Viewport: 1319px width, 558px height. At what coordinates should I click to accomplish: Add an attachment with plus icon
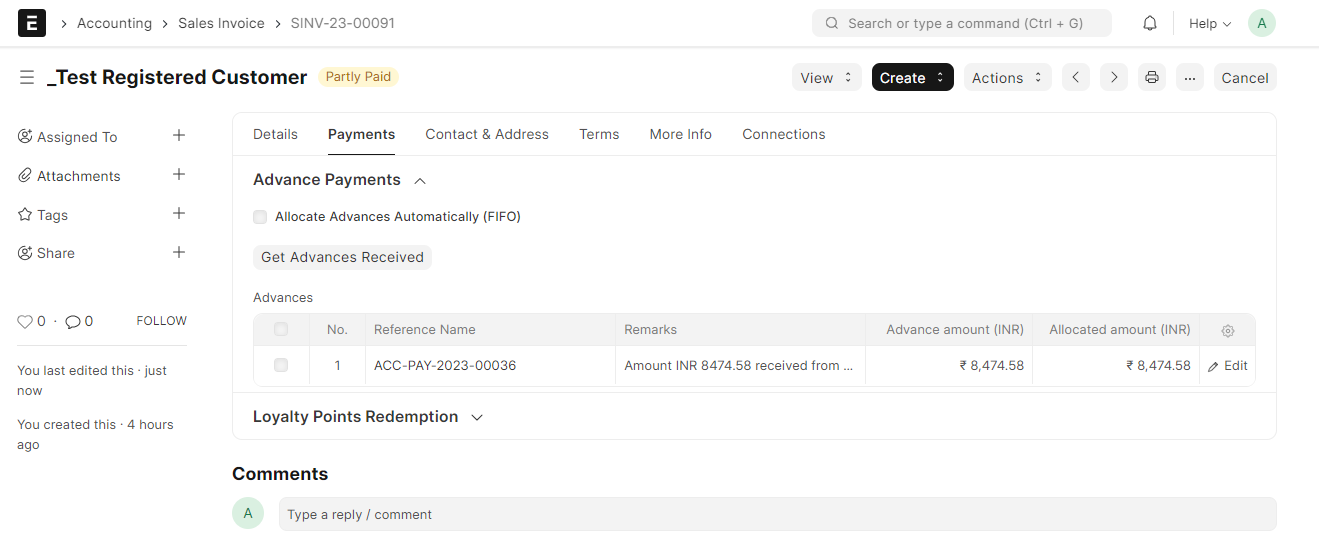tap(179, 174)
